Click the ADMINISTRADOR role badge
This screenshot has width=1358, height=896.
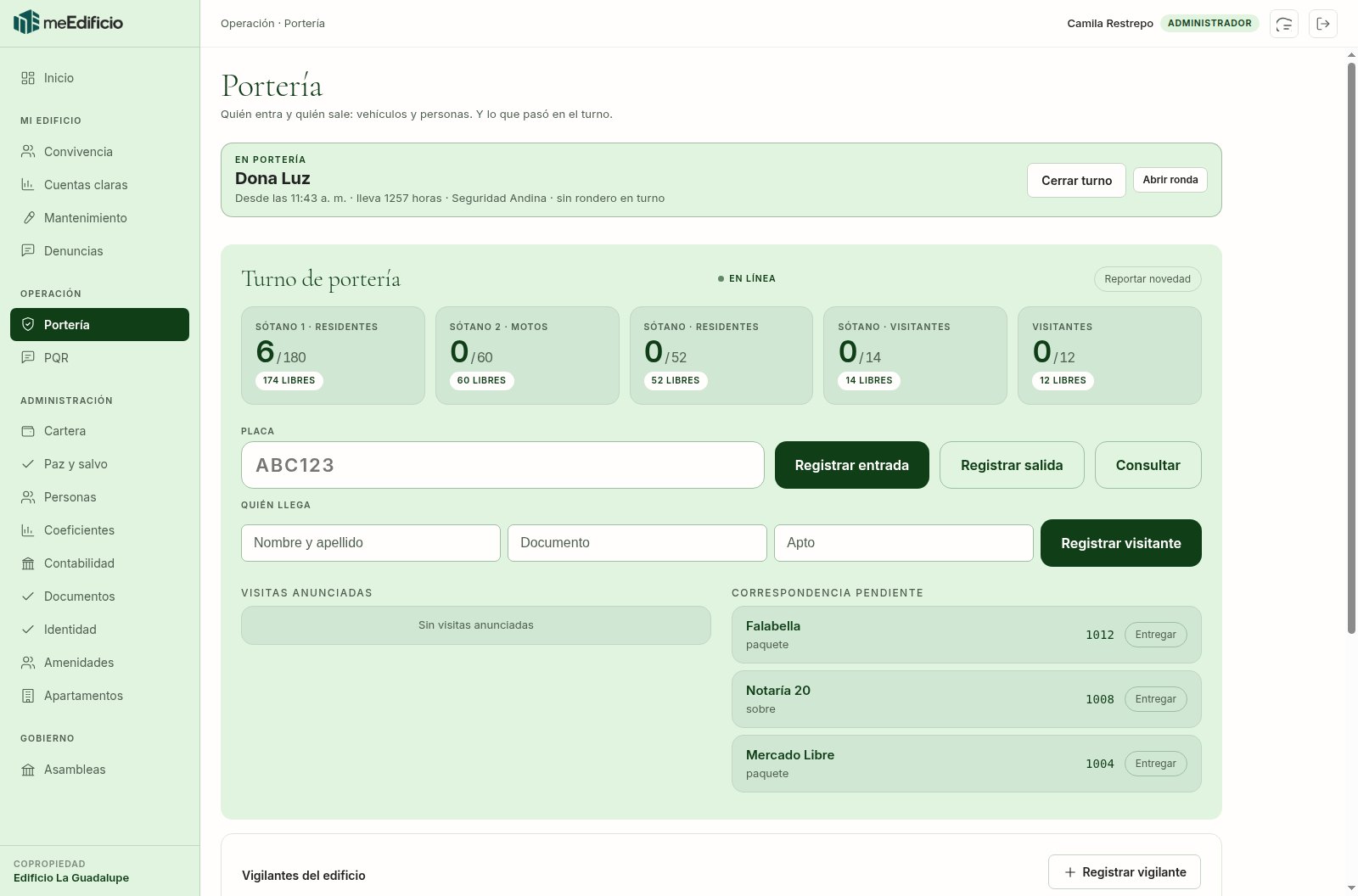1209,23
